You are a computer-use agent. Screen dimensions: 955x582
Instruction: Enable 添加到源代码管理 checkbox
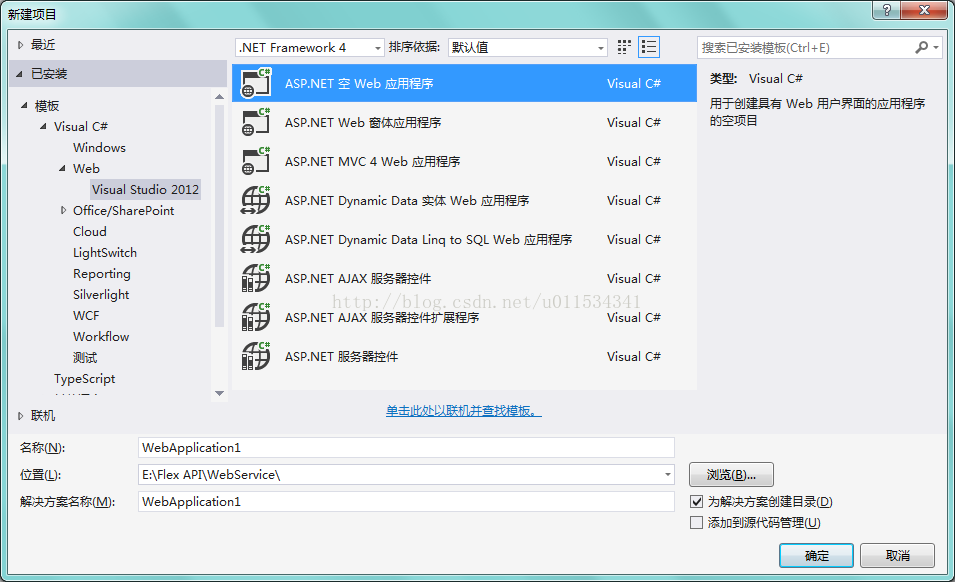point(697,522)
